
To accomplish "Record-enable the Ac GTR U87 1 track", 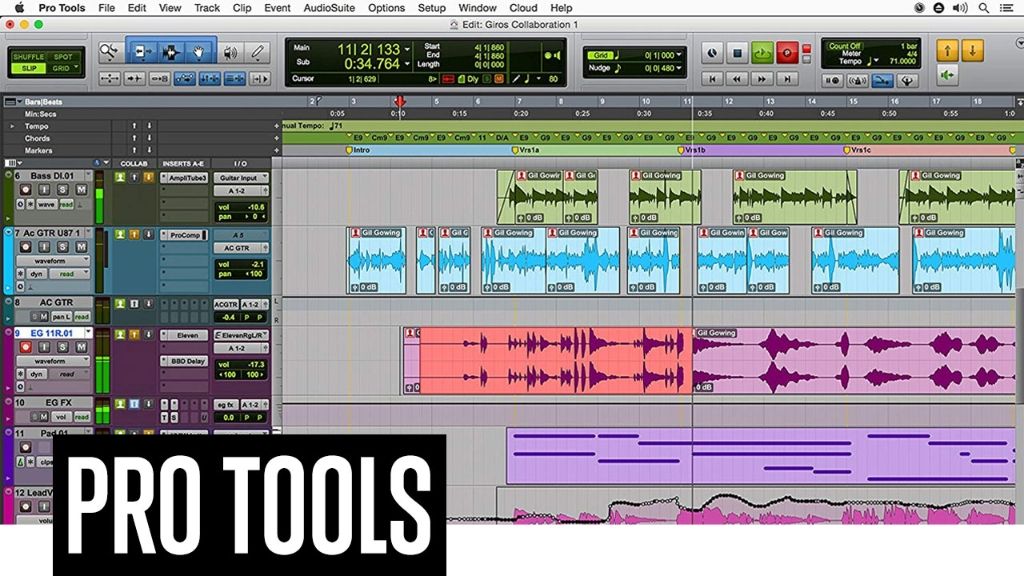I will 25,247.
